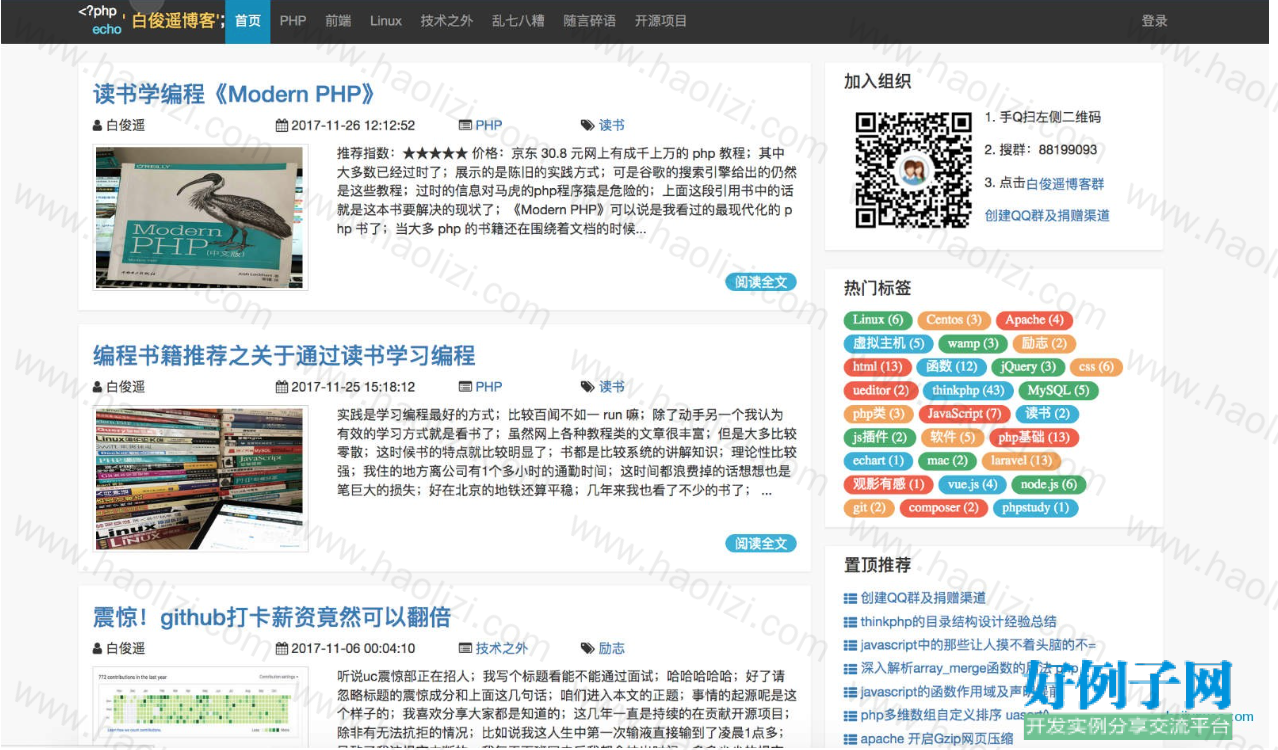Select the phpstudy (1) tag

(x=1036, y=508)
